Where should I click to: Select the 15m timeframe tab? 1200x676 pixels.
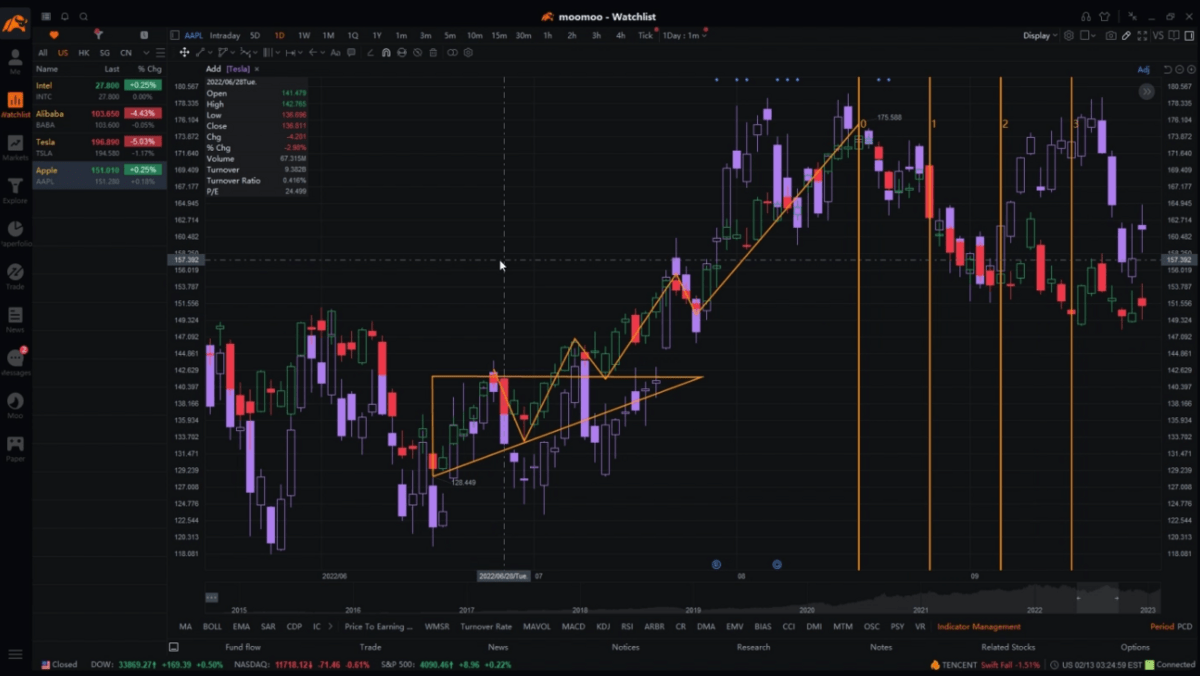point(499,35)
